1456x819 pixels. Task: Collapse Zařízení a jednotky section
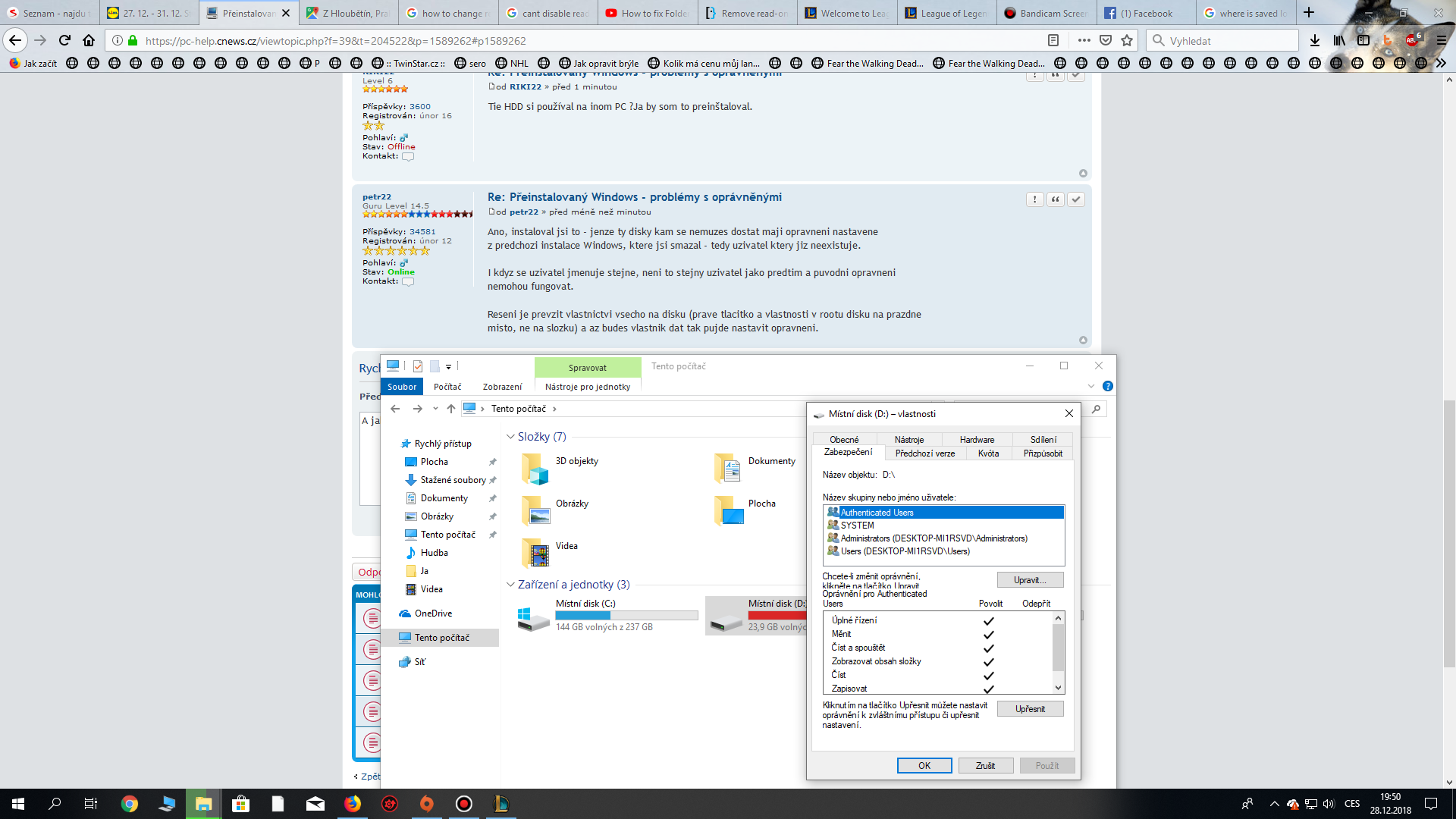[510, 585]
